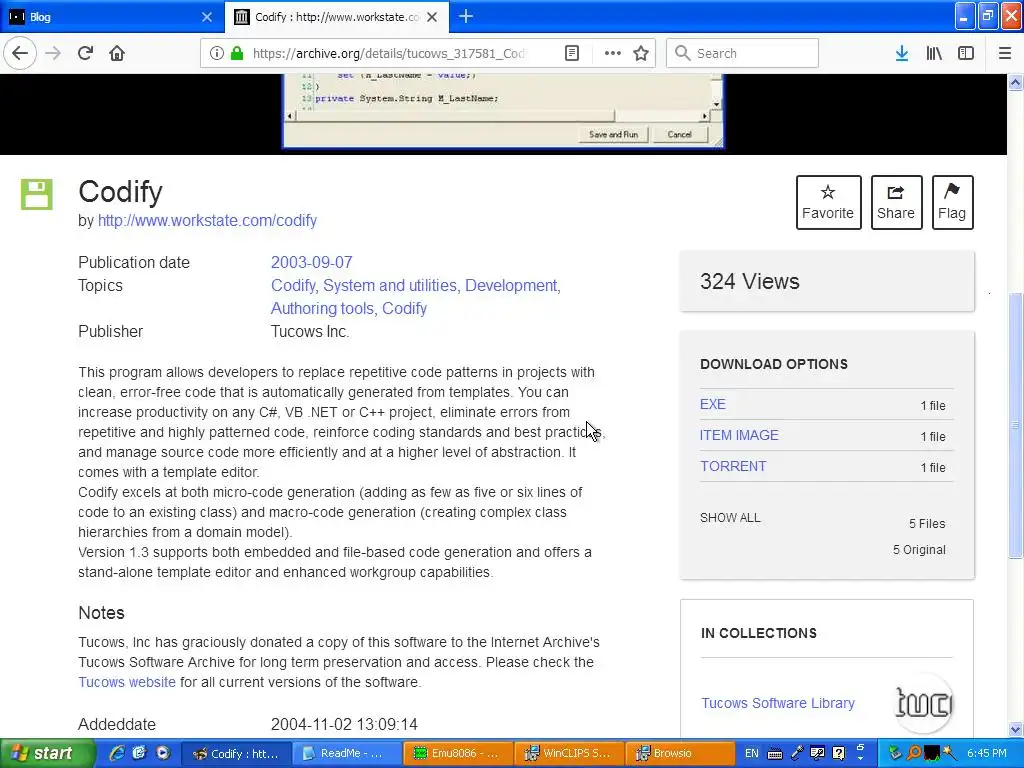The height and width of the screenshot is (768, 1024).
Task: Open the Downloads arrow panel
Action: click(902, 53)
